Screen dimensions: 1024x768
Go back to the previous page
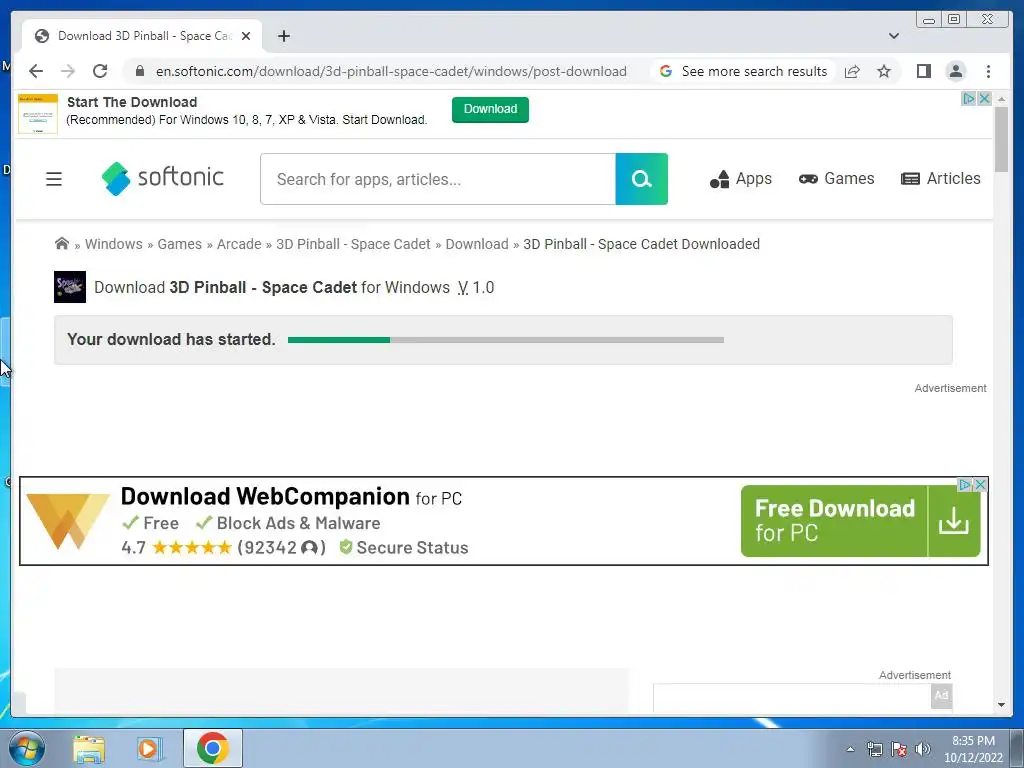(x=36, y=71)
